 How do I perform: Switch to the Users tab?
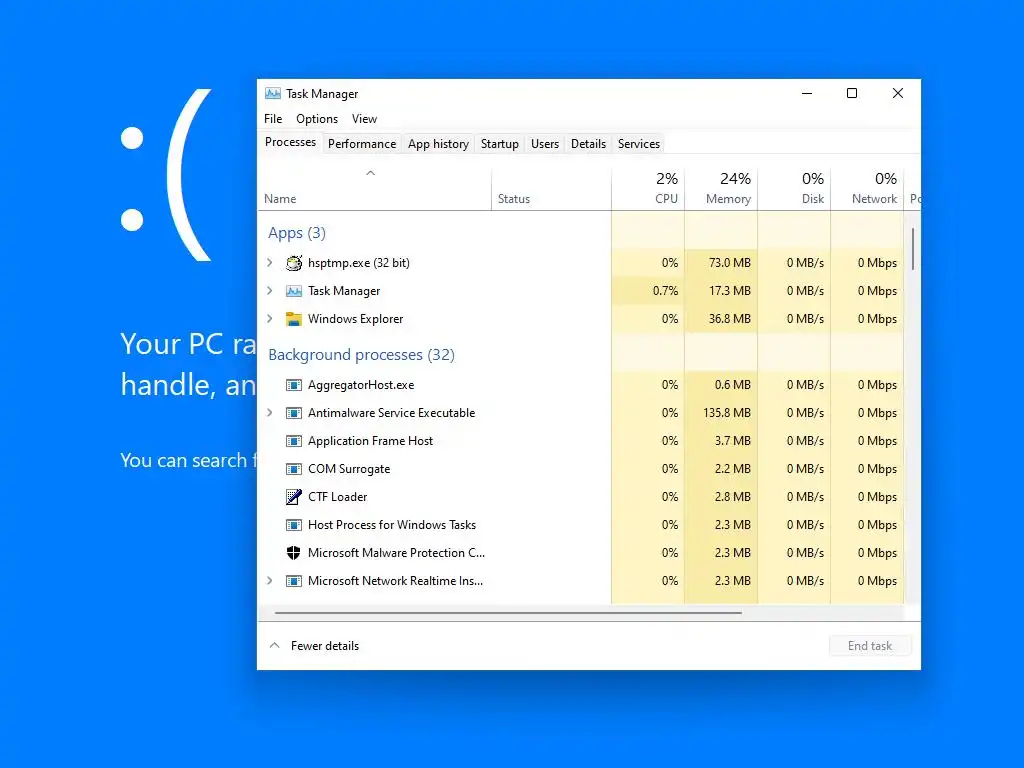tap(545, 144)
